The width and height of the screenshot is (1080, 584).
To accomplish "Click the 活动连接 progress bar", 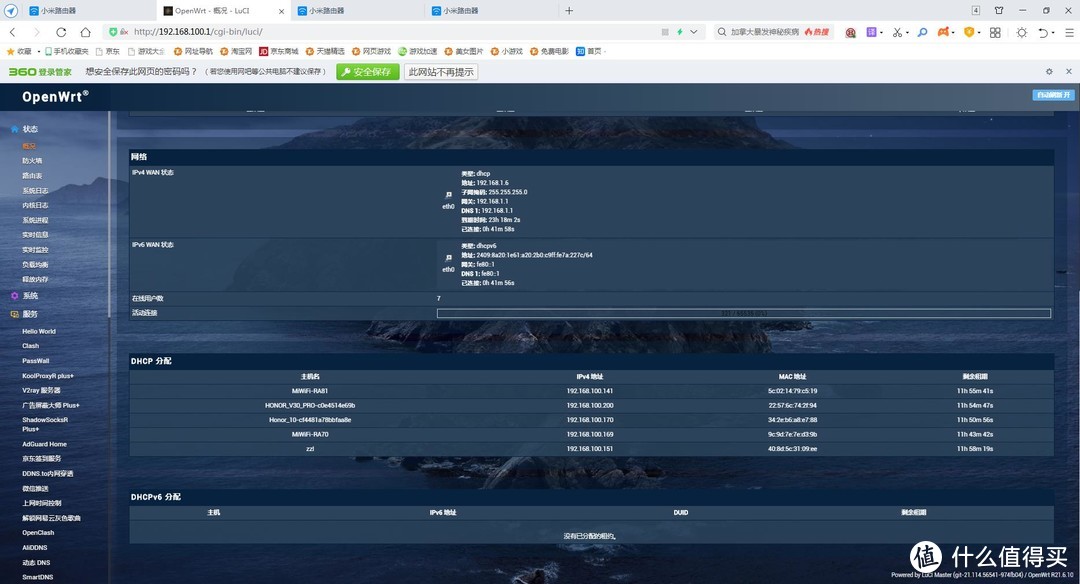I will 743,313.
